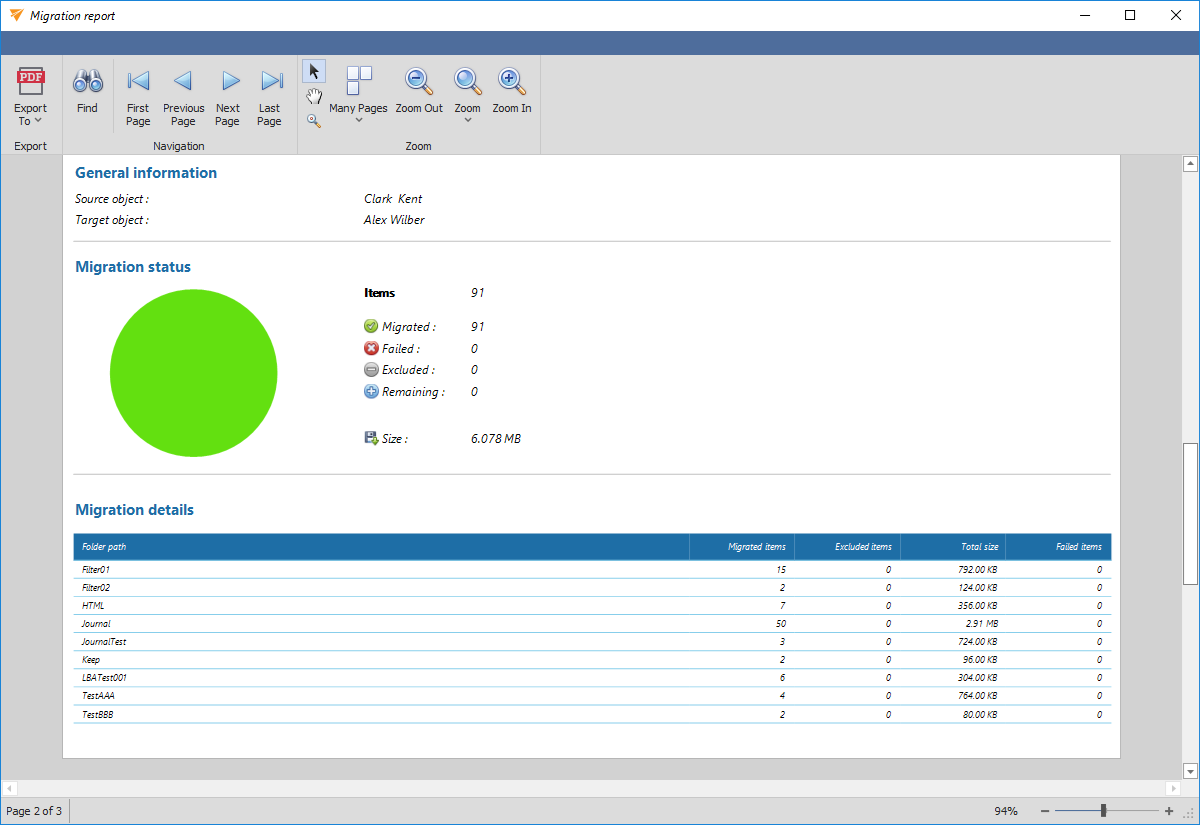Expand the Many Pages layout dropdown
The height and width of the screenshot is (825, 1200).
(358, 118)
